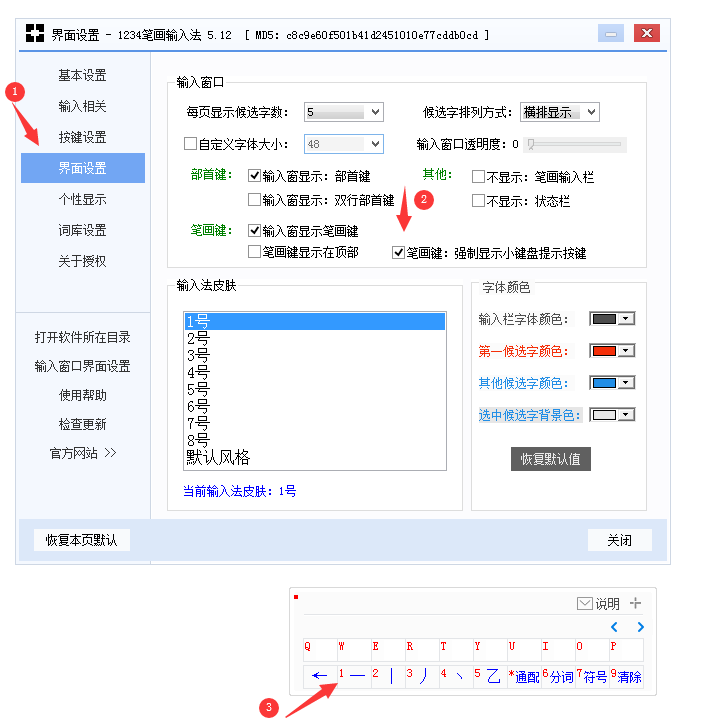Click the app logo icon in title bar
The image size is (703, 728).
coord(35,33)
